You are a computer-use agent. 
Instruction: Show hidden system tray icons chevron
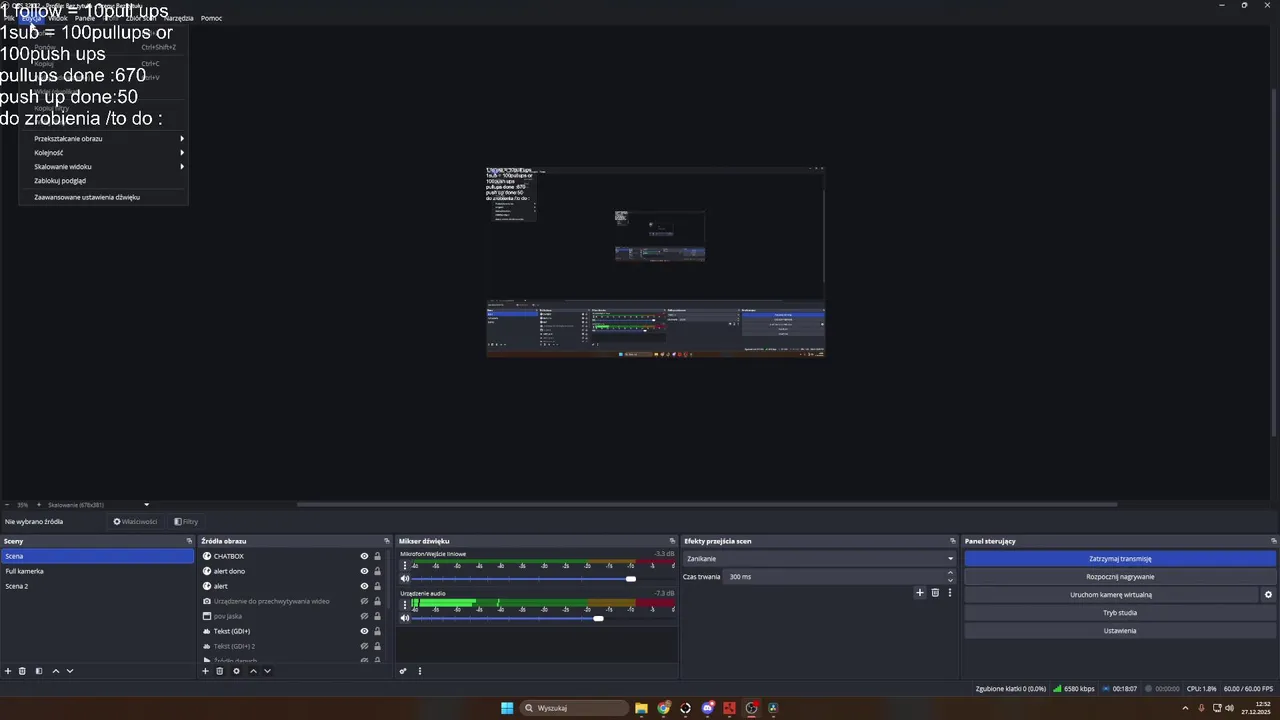[x=1187, y=708]
